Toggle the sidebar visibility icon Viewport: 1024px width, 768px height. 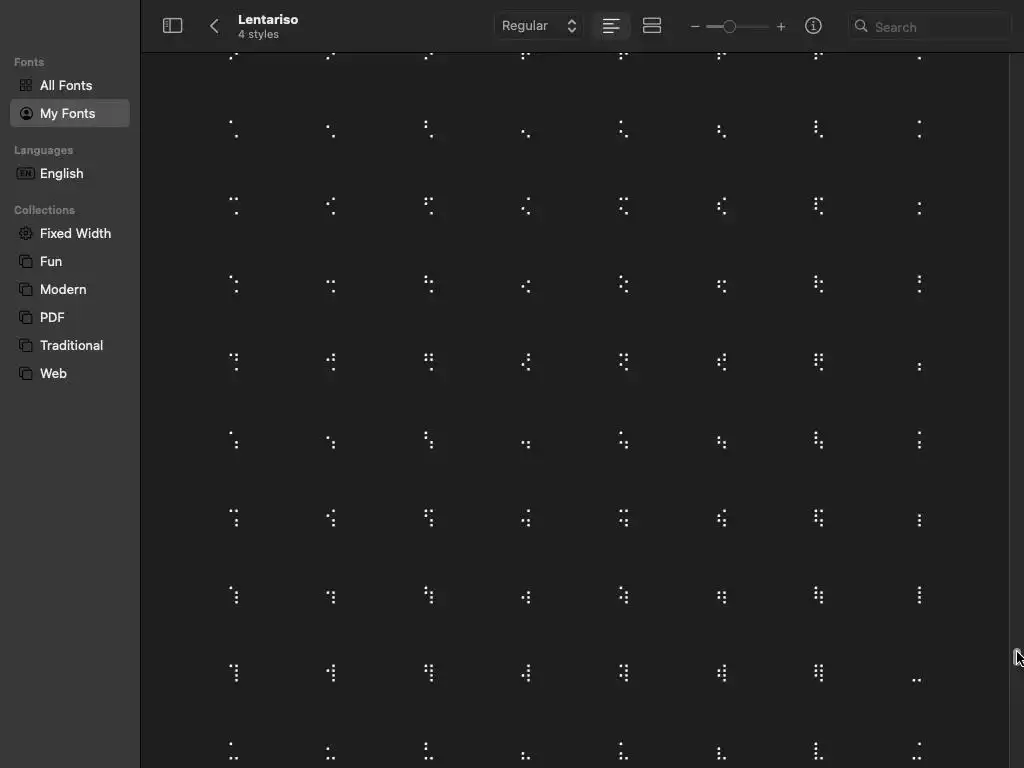[x=172, y=25]
